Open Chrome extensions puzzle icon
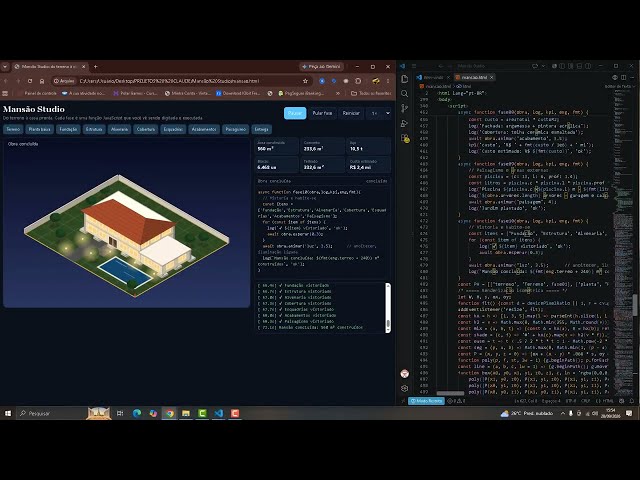 (358, 81)
